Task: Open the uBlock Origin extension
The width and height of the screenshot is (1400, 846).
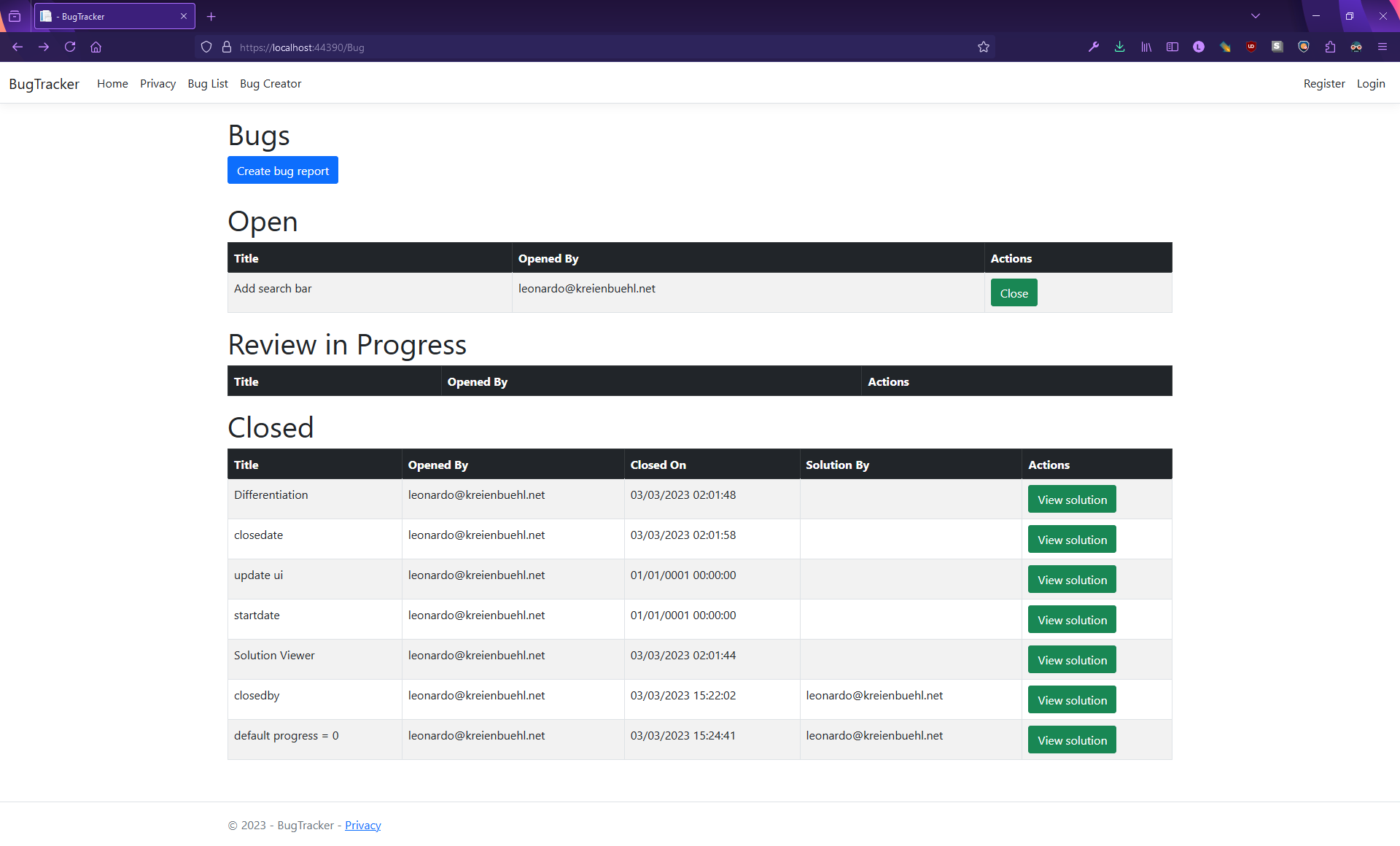Action: (x=1251, y=47)
